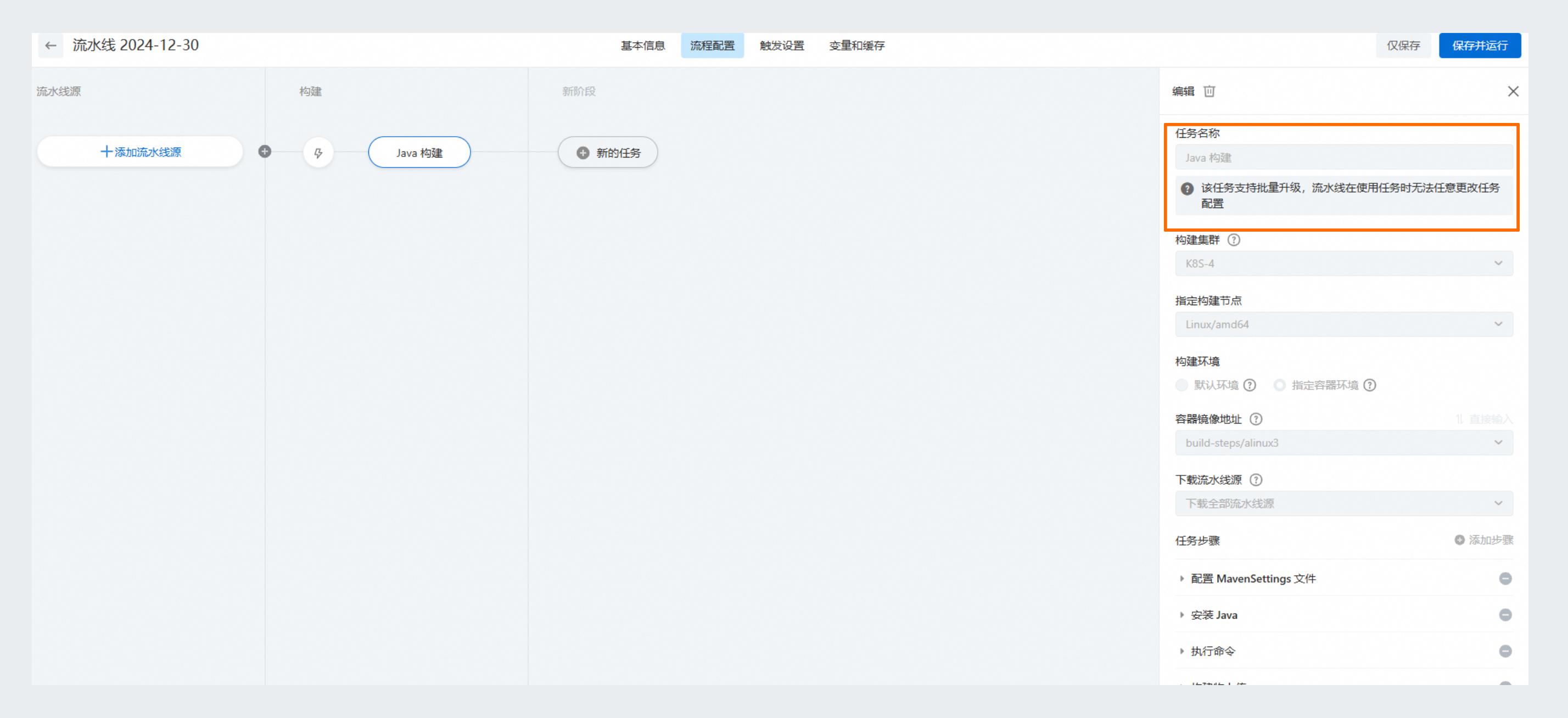
Task: Open help icon next to 容器镜像地址
Action: [1255, 419]
